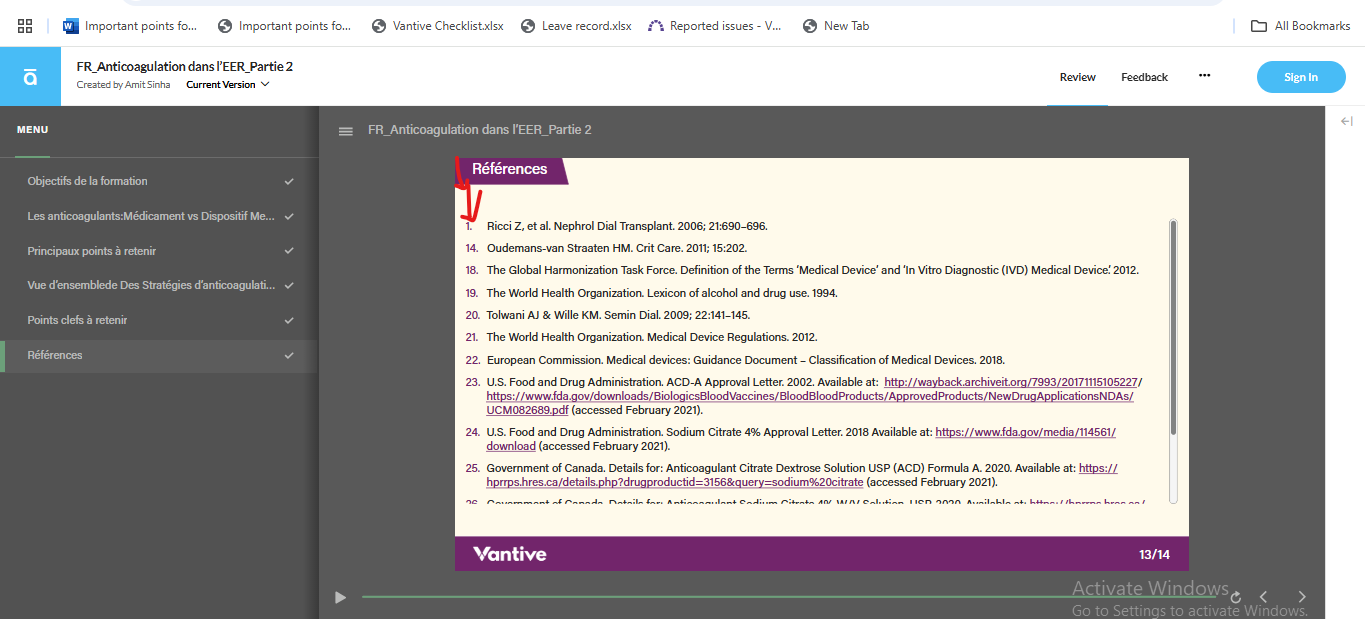Open the hprrps.hres.ca details link

(675, 482)
